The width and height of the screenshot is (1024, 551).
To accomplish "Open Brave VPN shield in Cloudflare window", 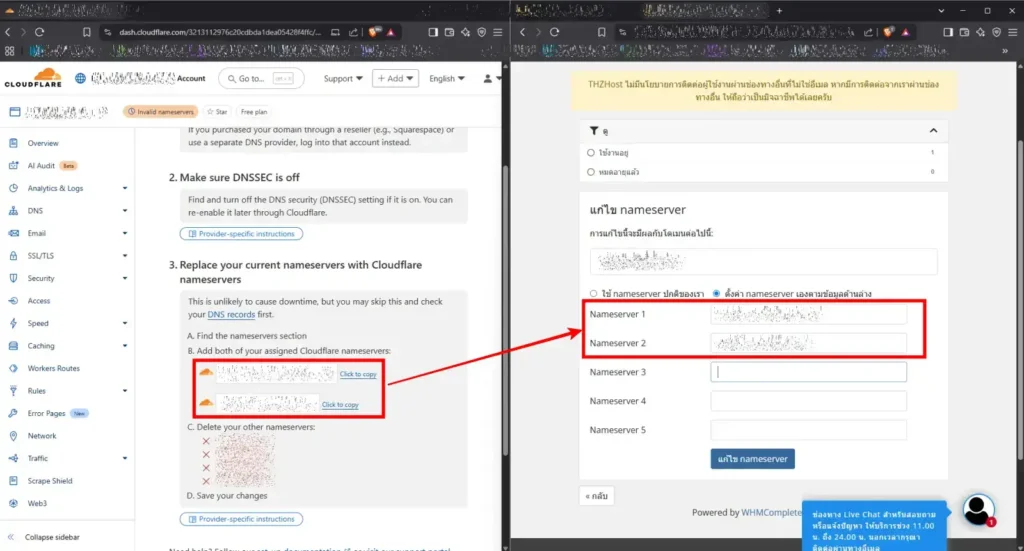I will (x=481, y=32).
